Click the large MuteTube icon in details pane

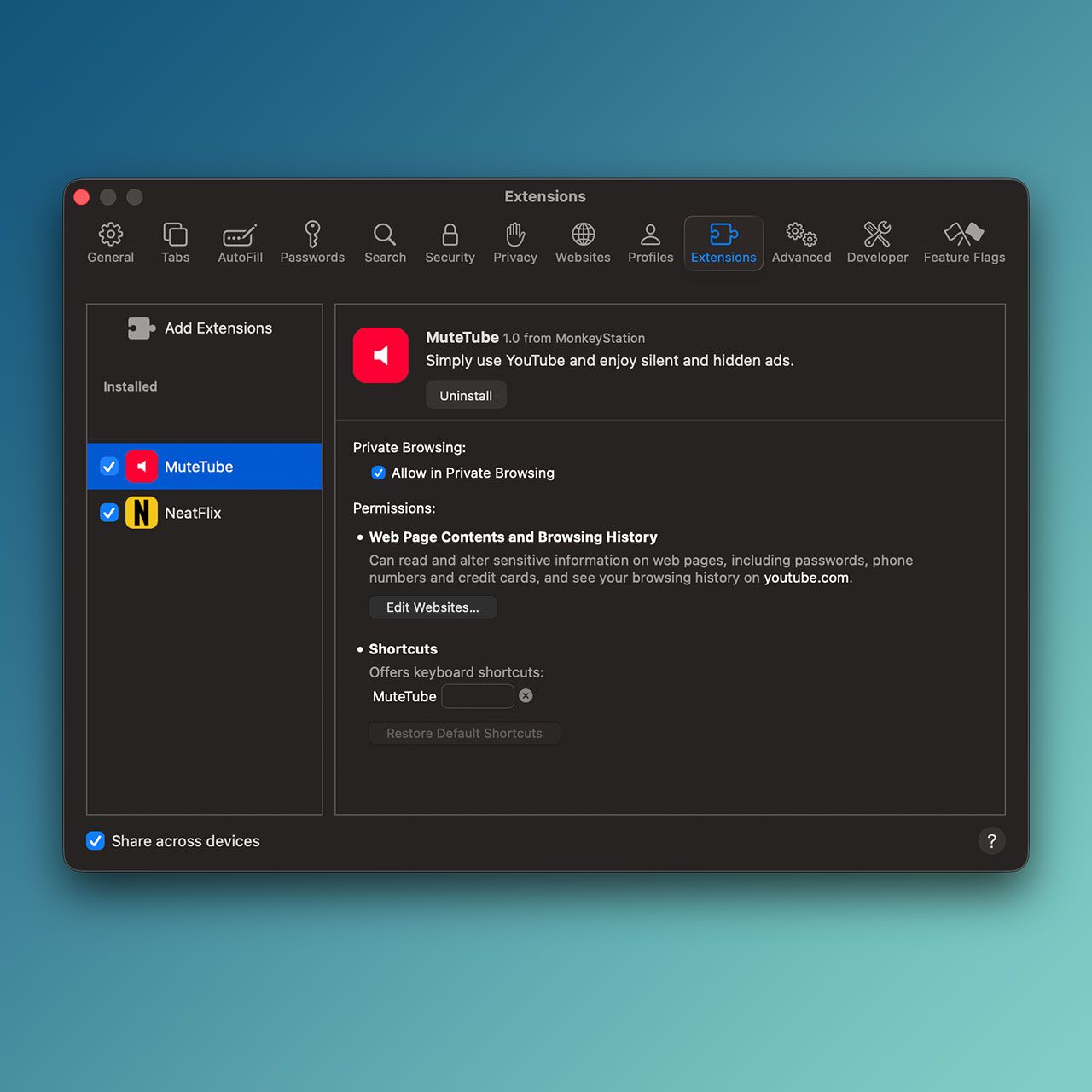380,355
